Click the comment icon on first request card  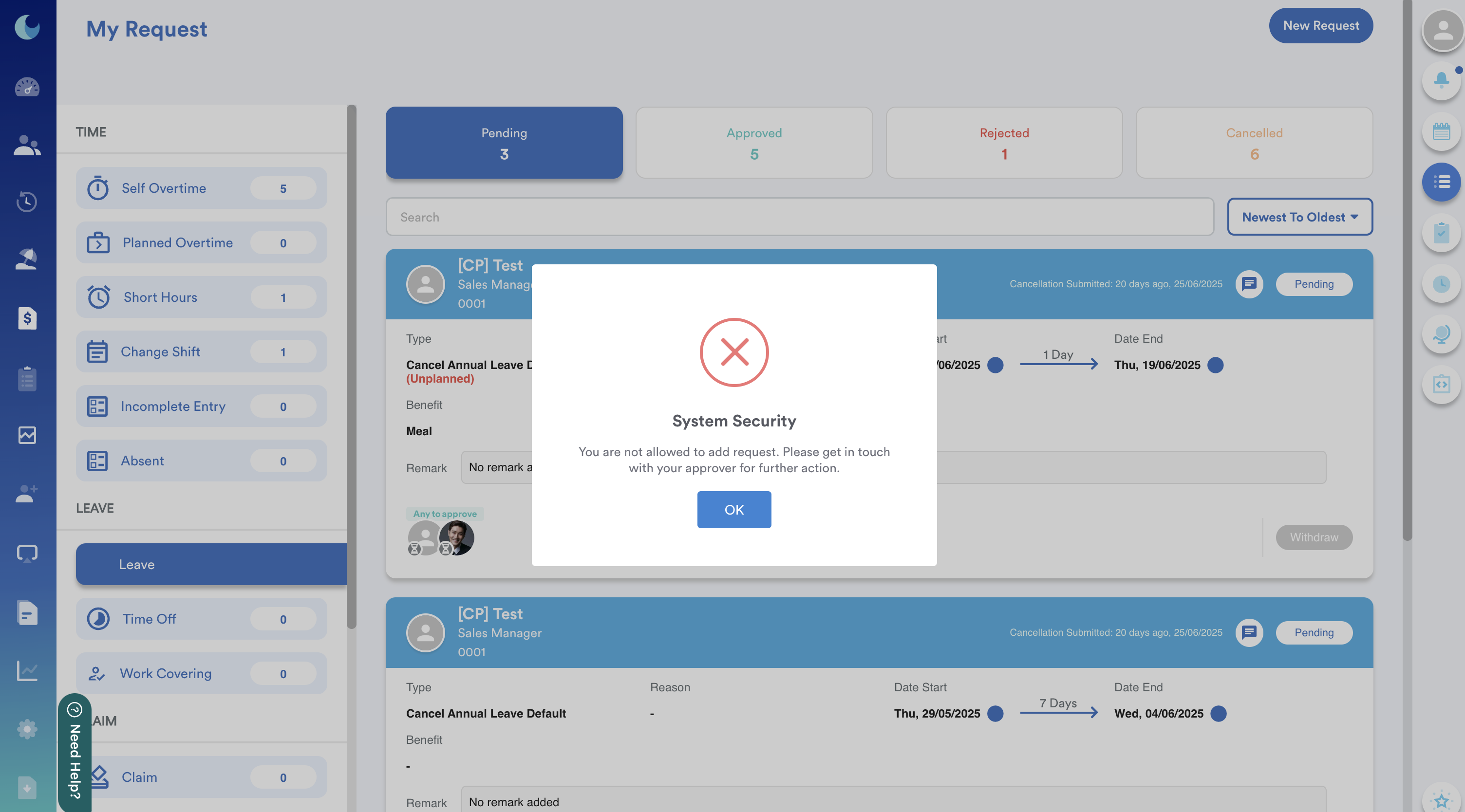click(1249, 284)
